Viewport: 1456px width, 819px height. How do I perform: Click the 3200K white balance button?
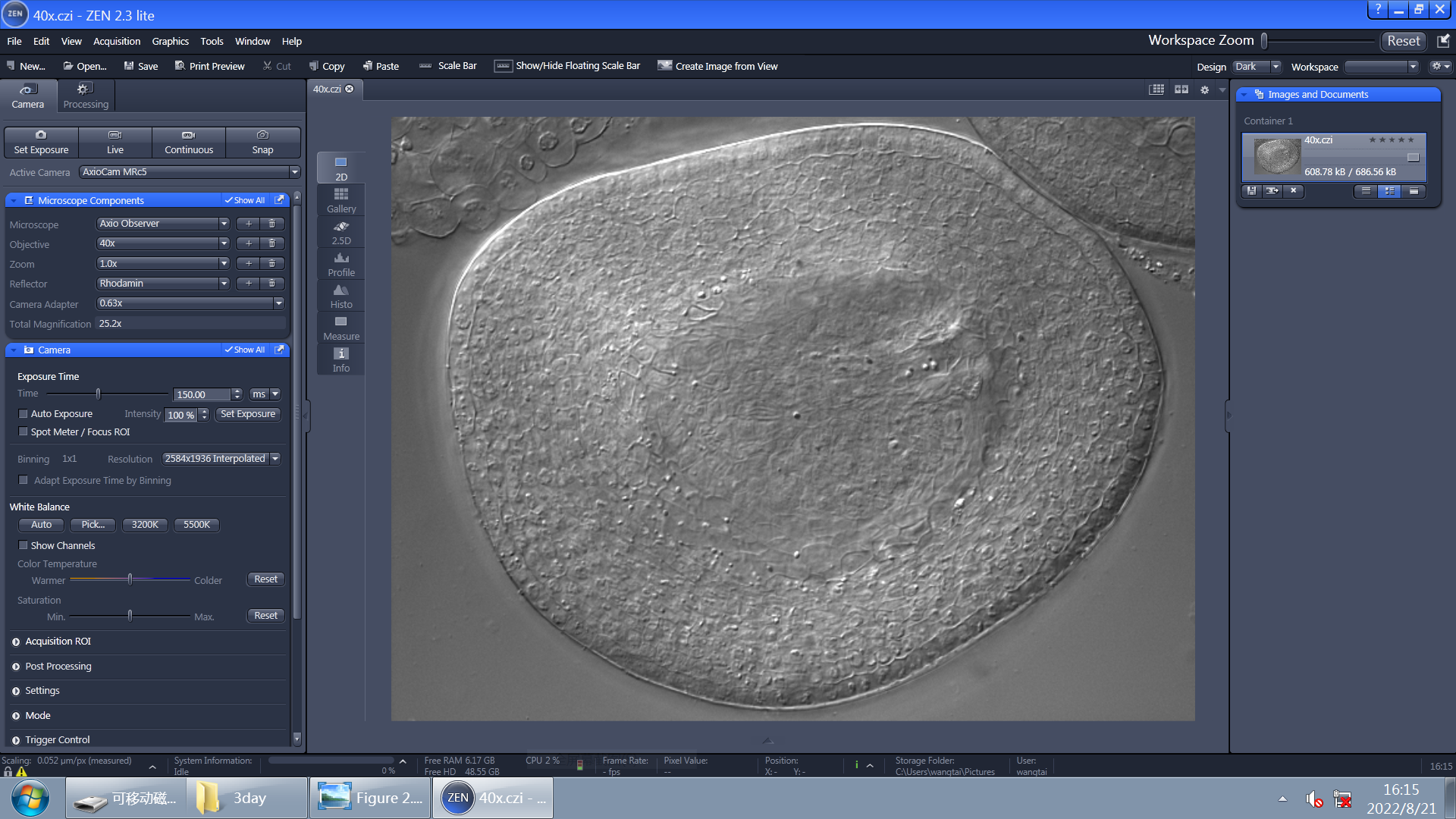coord(145,525)
